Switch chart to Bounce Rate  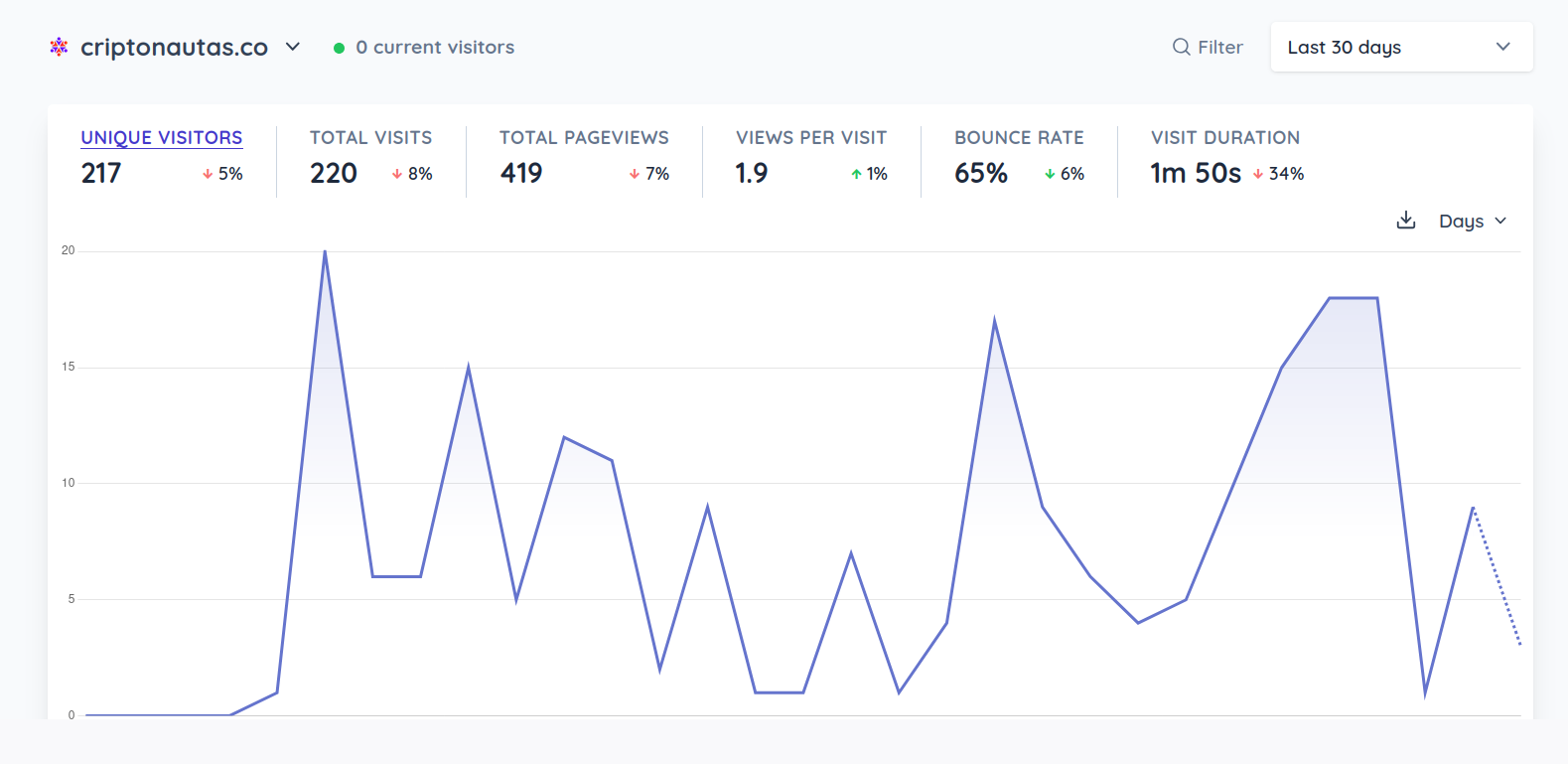1019,138
